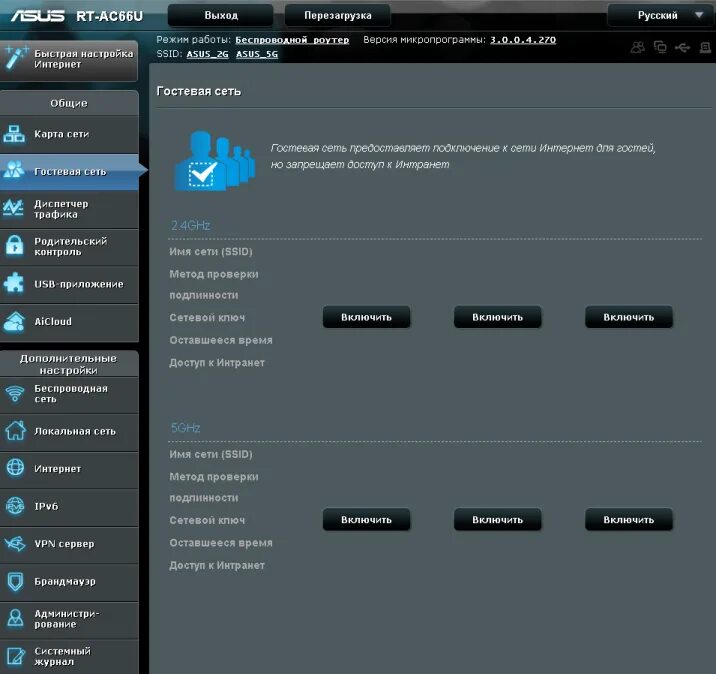The width and height of the screenshot is (716, 674).
Task: Open the network map icon
Action: pyautogui.click(x=14, y=134)
